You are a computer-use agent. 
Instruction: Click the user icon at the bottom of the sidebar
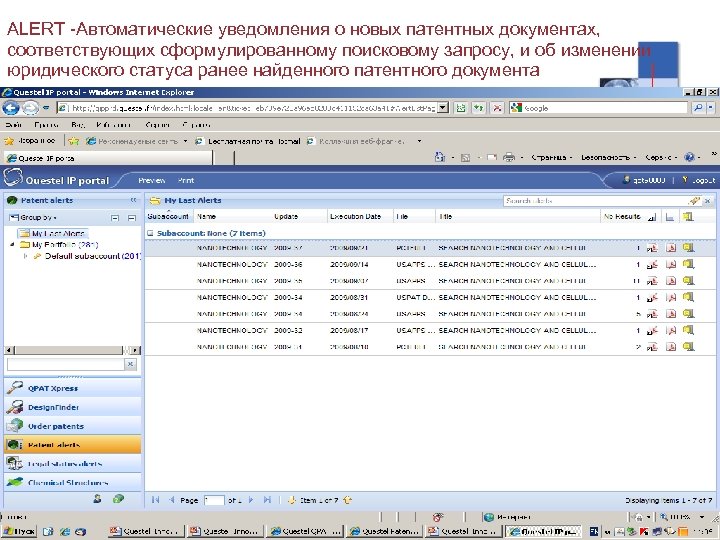[x=97, y=498]
